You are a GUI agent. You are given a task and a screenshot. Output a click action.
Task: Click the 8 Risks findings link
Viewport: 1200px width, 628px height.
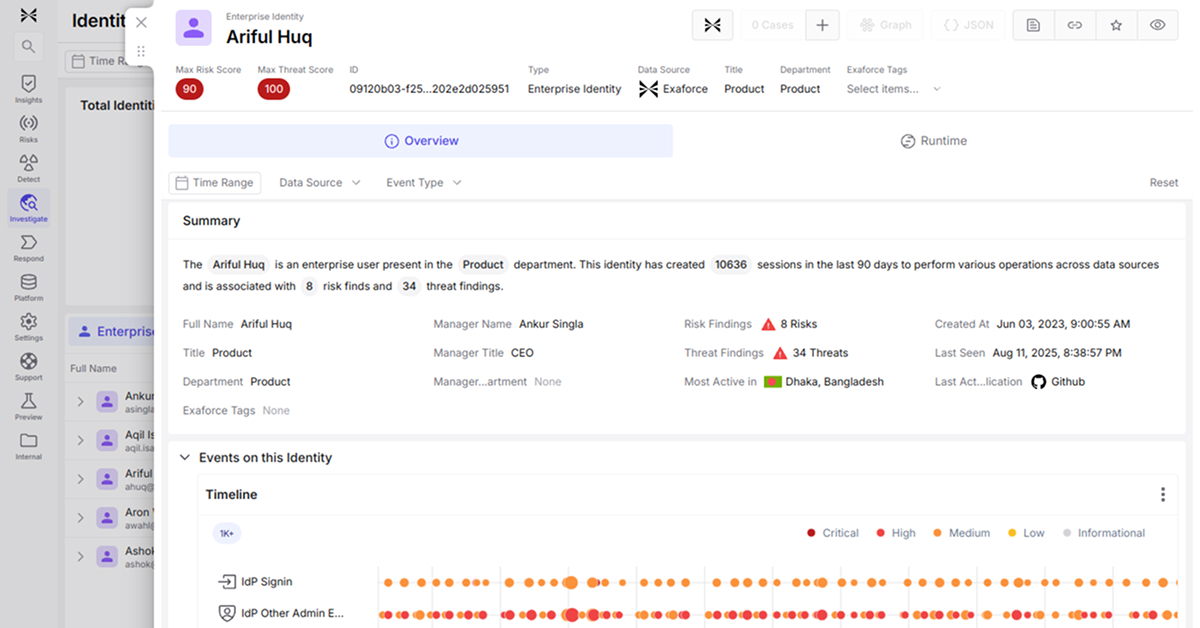(789, 324)
